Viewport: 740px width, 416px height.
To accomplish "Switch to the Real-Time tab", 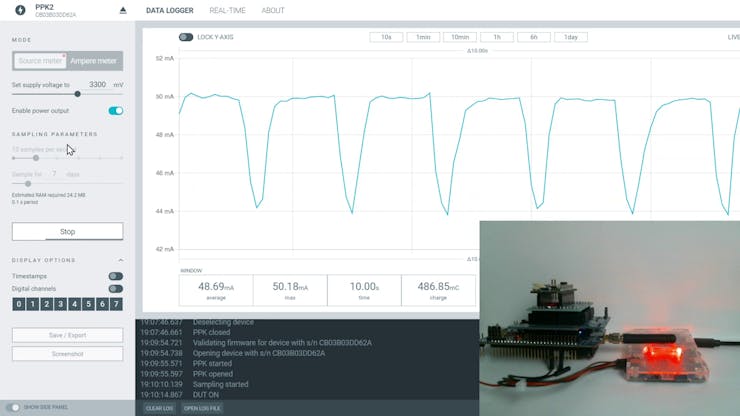I will (x=227, y=10).
